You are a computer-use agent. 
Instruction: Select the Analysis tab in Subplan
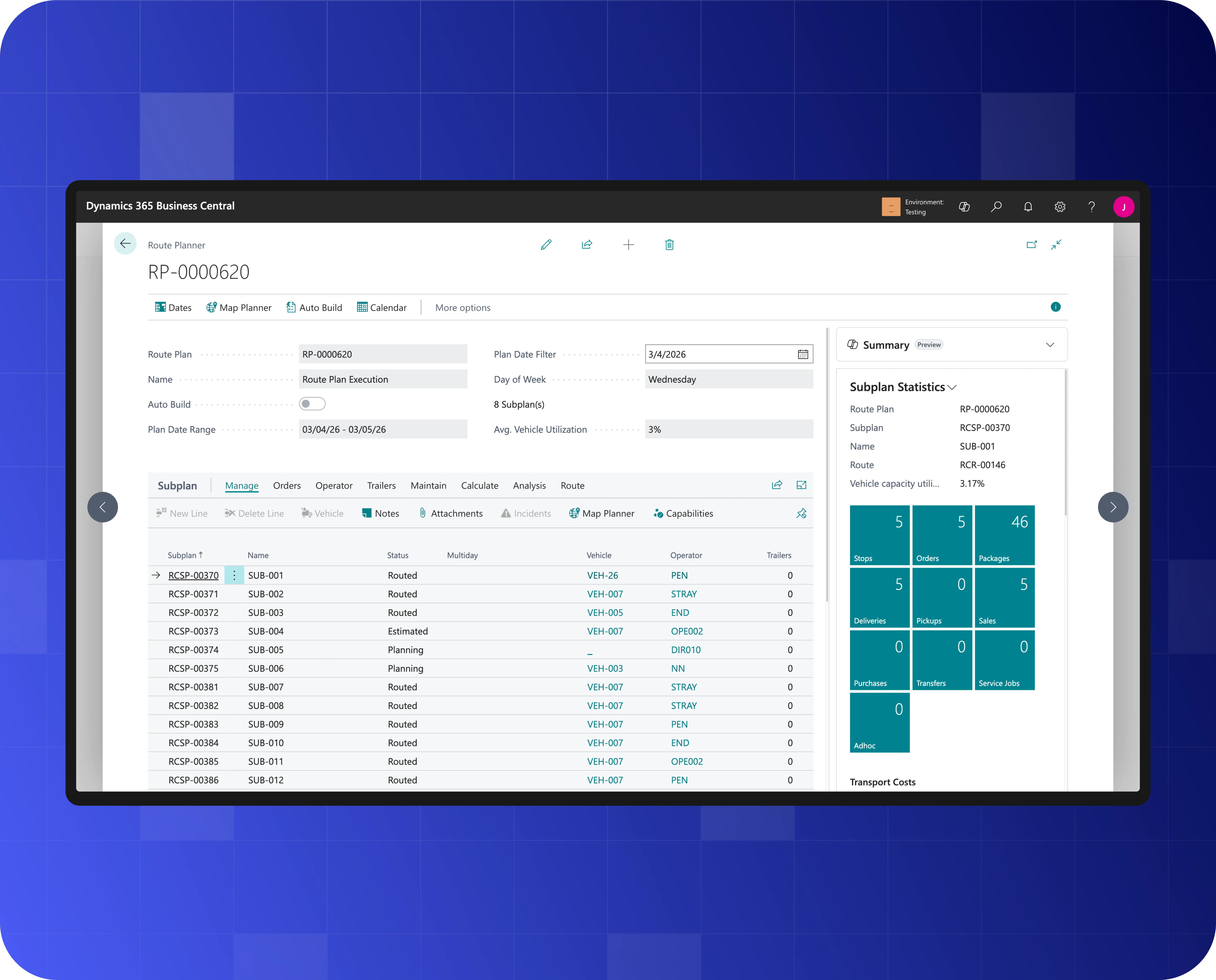tap(529, 486)
